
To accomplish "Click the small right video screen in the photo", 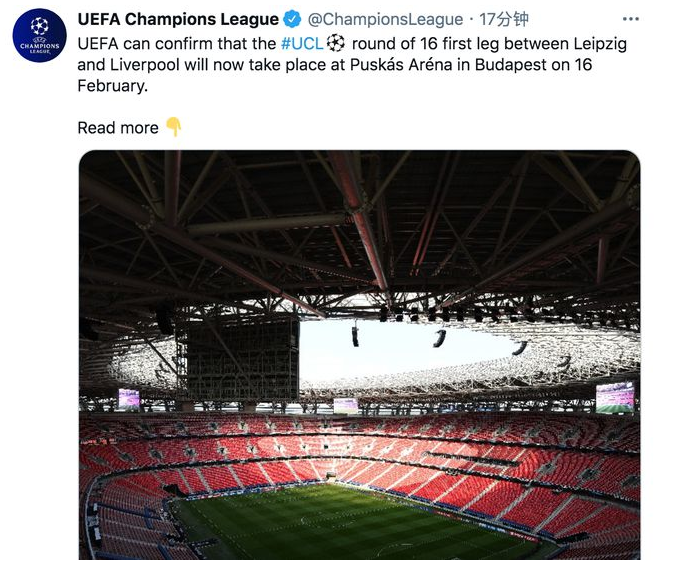I will pyautogui.click(x=614, y=396).
